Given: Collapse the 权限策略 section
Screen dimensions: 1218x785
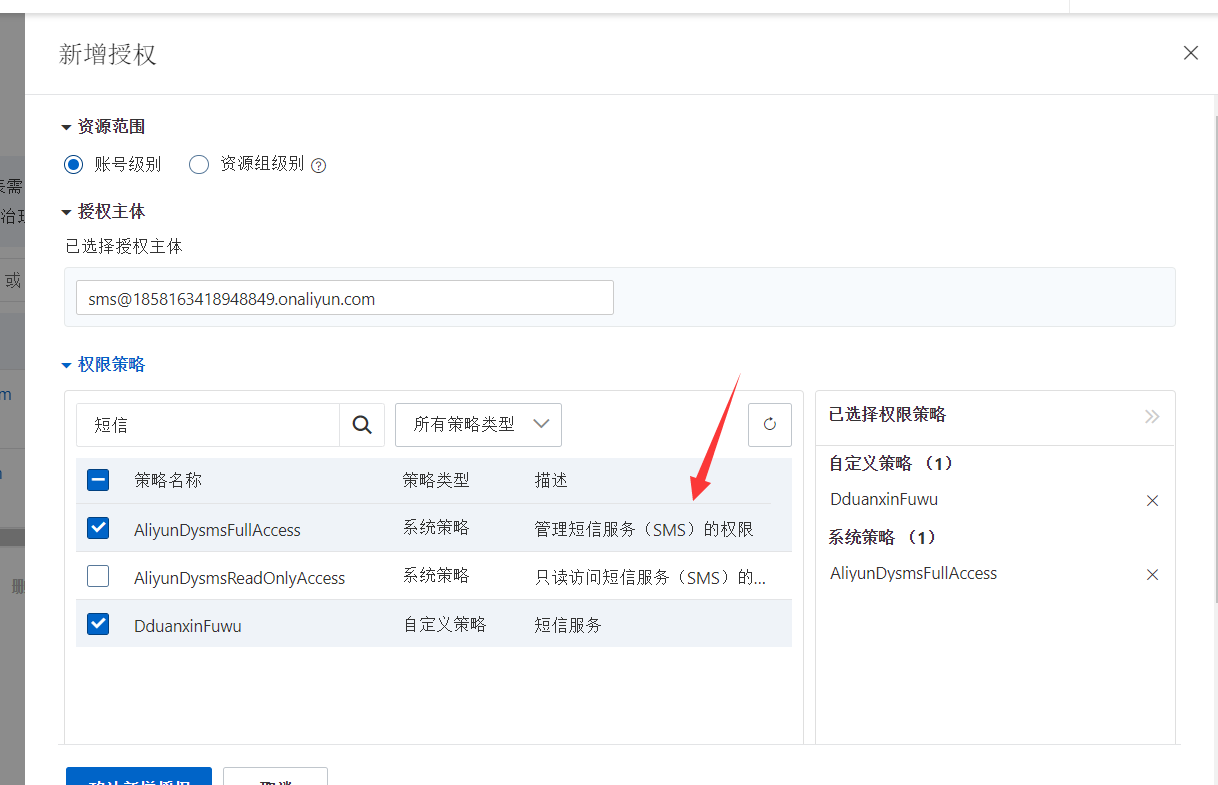Looking at the screenshot, I should 67,365.
